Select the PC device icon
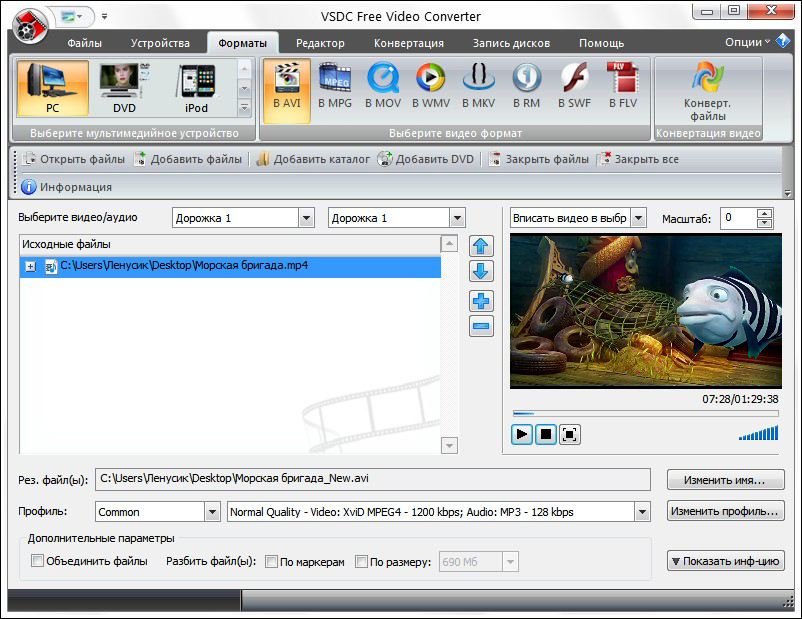This screenshot has width=802, height=619. [x=53, y=88]
